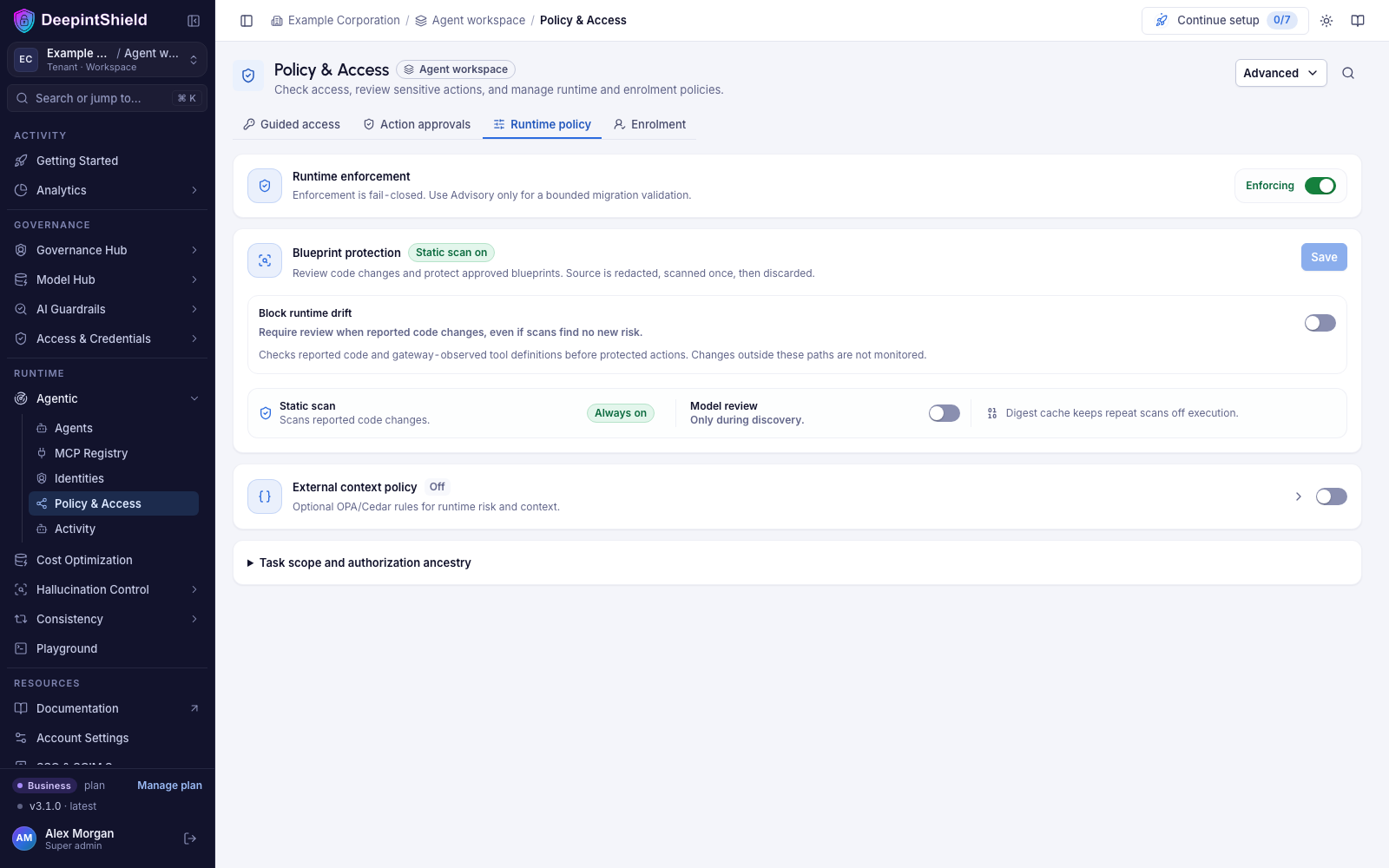This screenshot has height=868, width=1389.
Task: Expand Hallucination Control section
Action: (x=194, y=589)
